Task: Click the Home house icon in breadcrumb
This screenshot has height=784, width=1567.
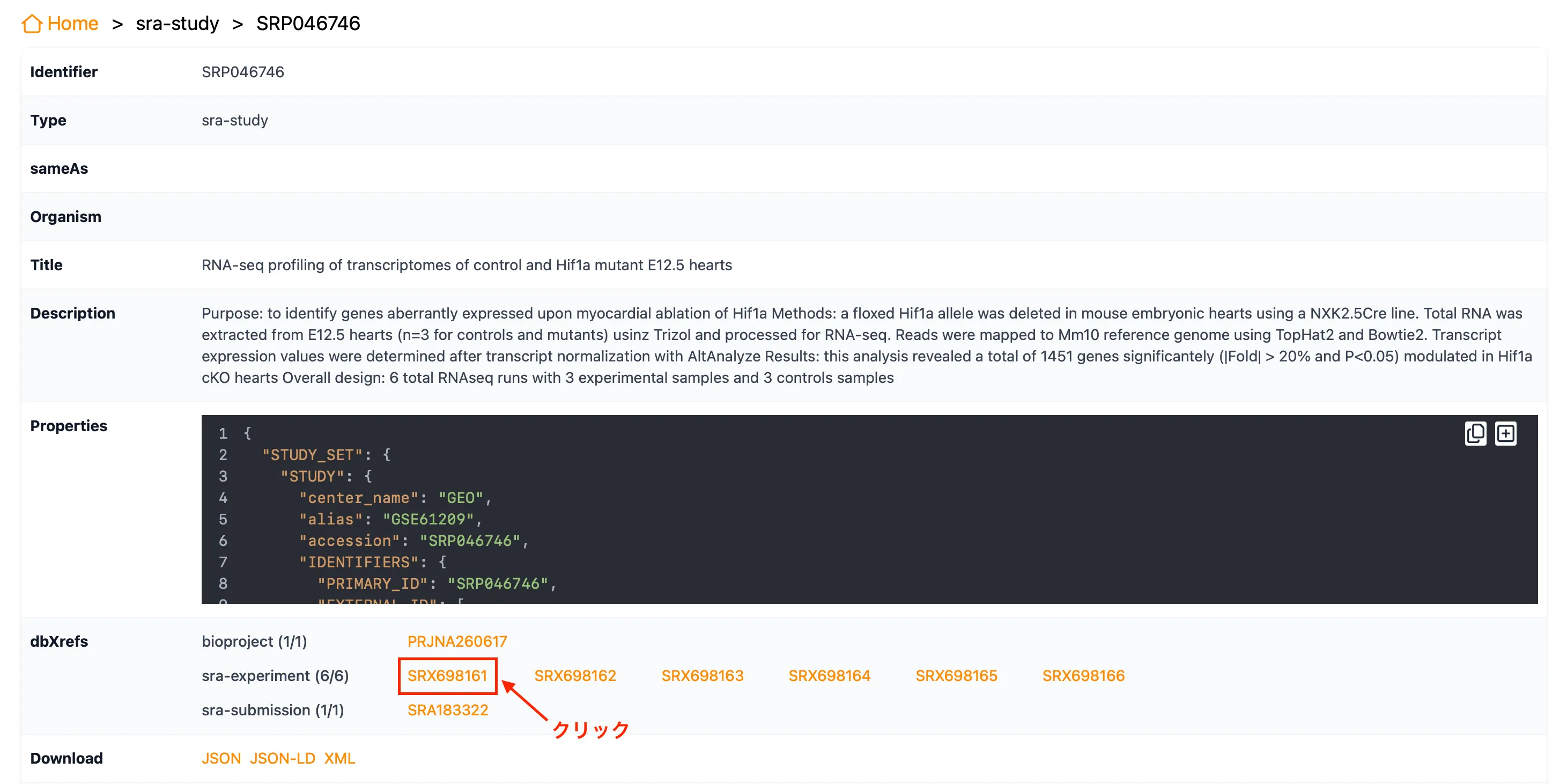Action: (x=32, y=24)
